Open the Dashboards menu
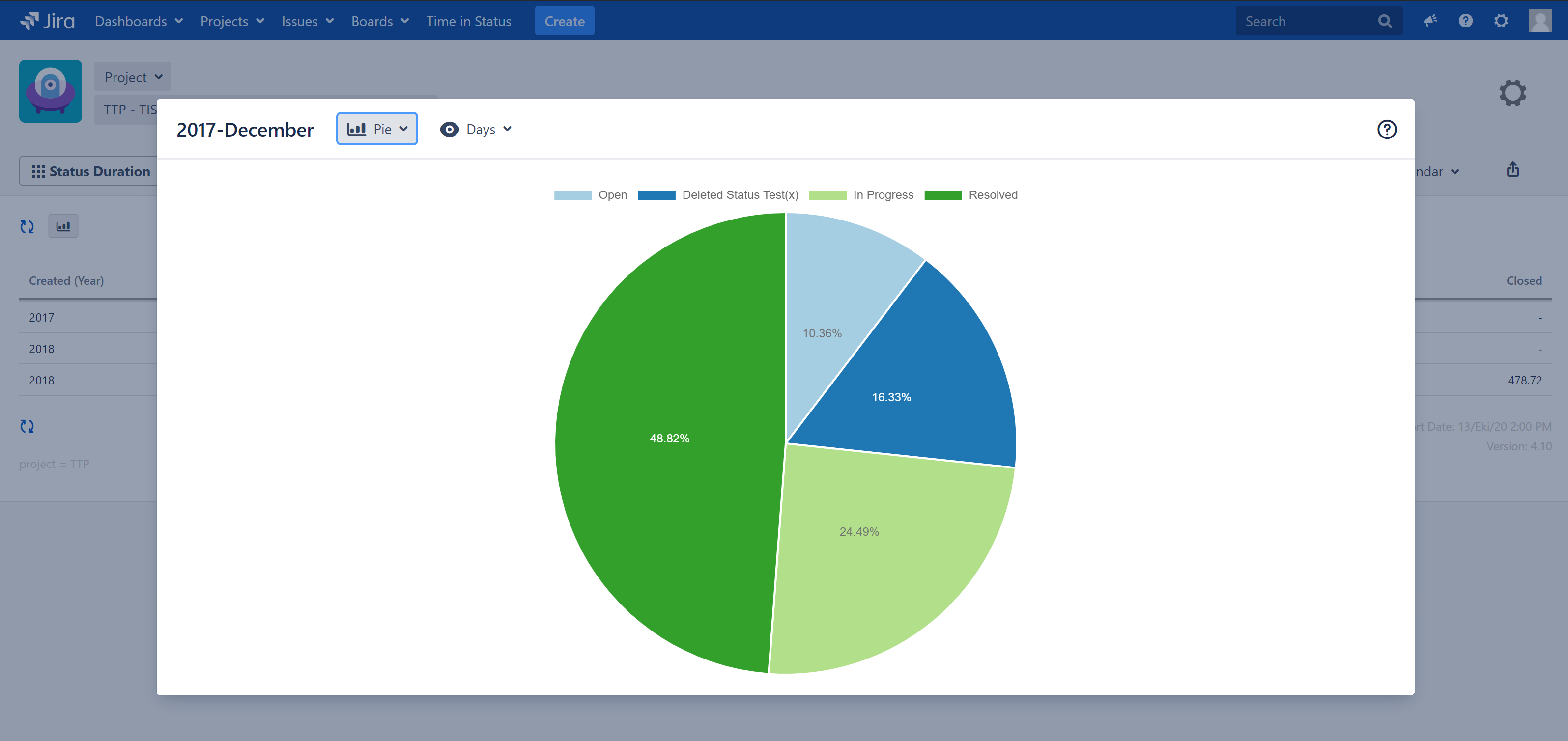 pos(138,21)
